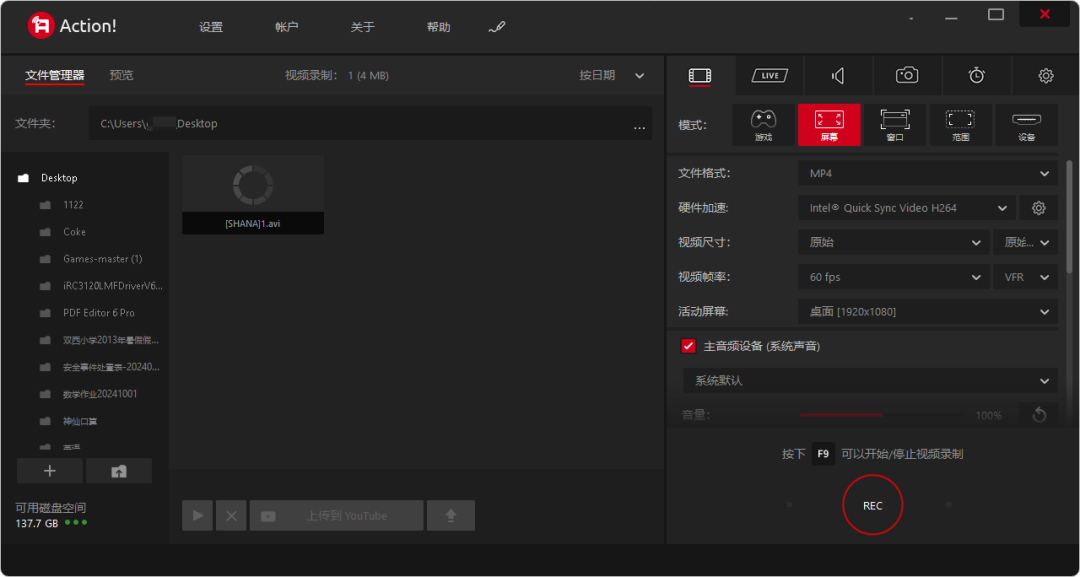Adjust the 音量 volume slider
Screen dimensions: 1080x577
tap(882, 415)
